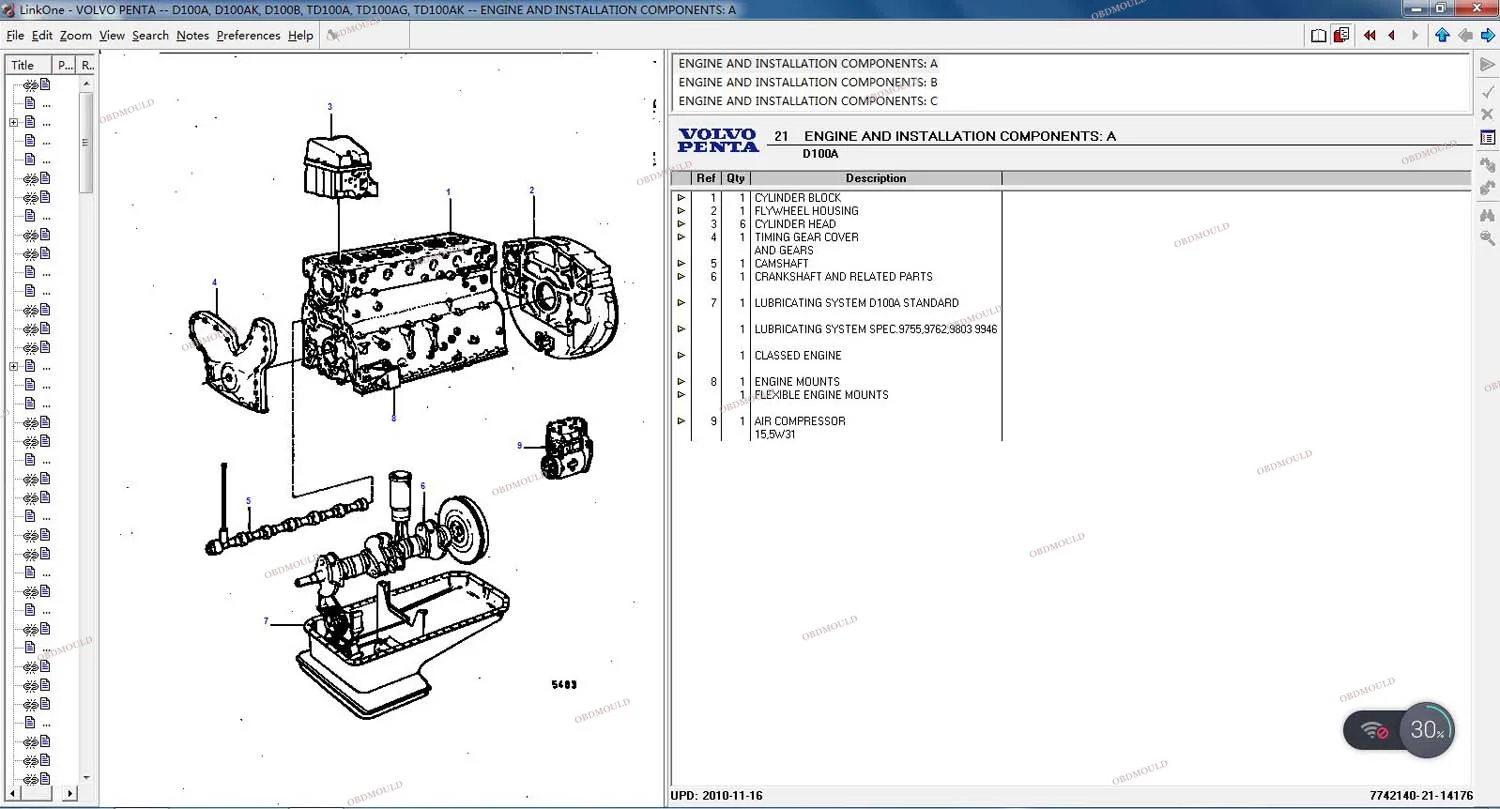Click the Description column header

tap(875, 178)
